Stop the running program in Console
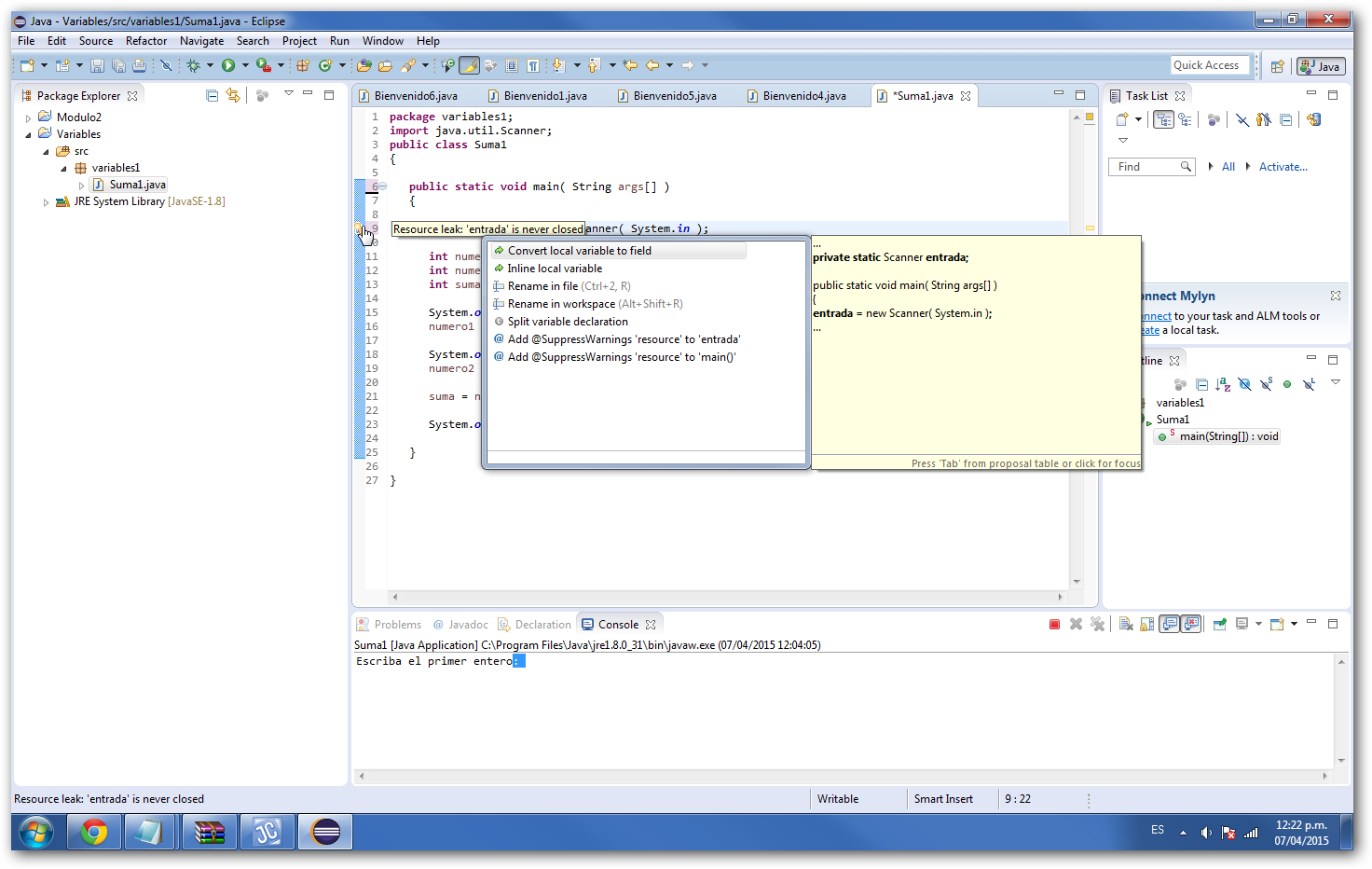The image size is (1372, 869). [x=1054, y=625]
